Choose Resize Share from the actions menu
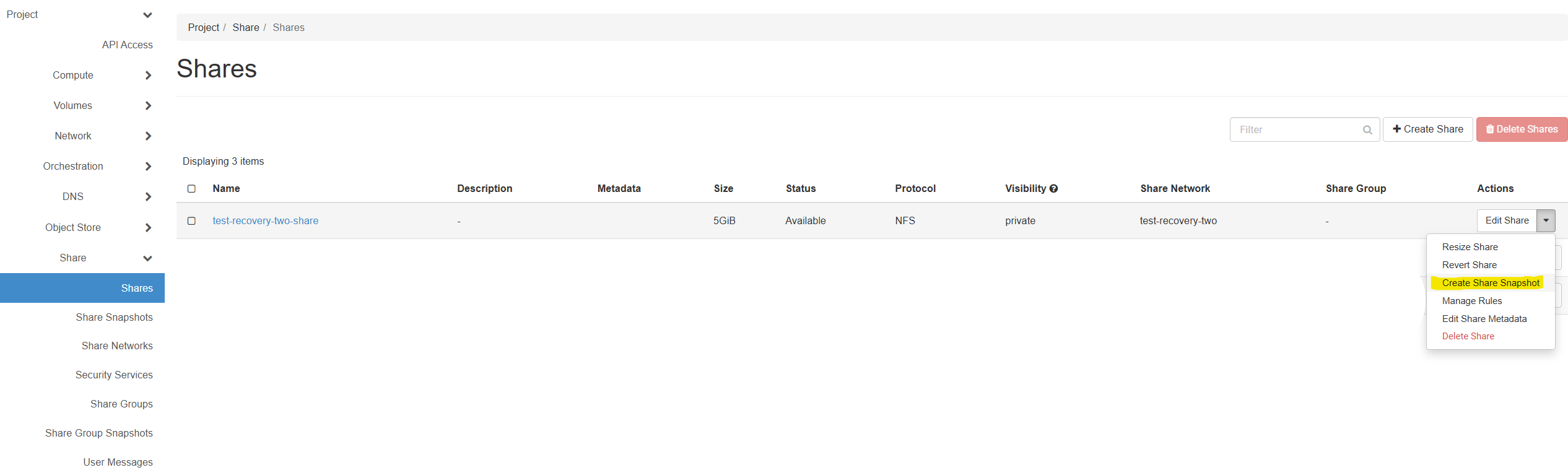This screenshot has height=470, width=1568. point(1470,247)
